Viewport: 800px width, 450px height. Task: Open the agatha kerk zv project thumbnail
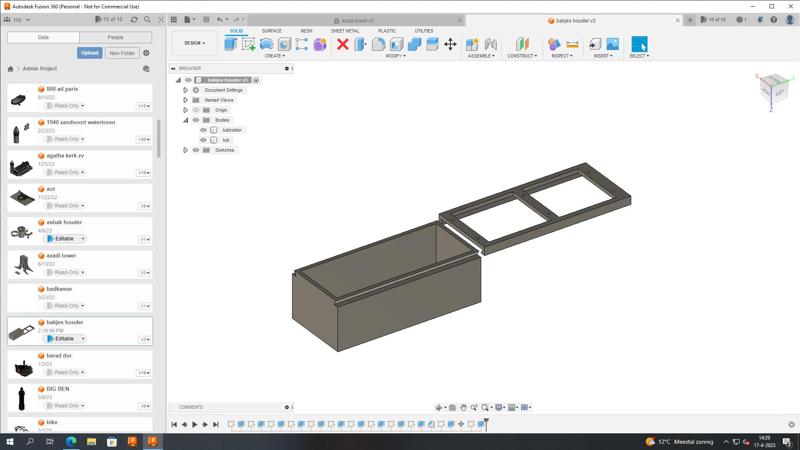pyautogui.click(x=21, y=166)
